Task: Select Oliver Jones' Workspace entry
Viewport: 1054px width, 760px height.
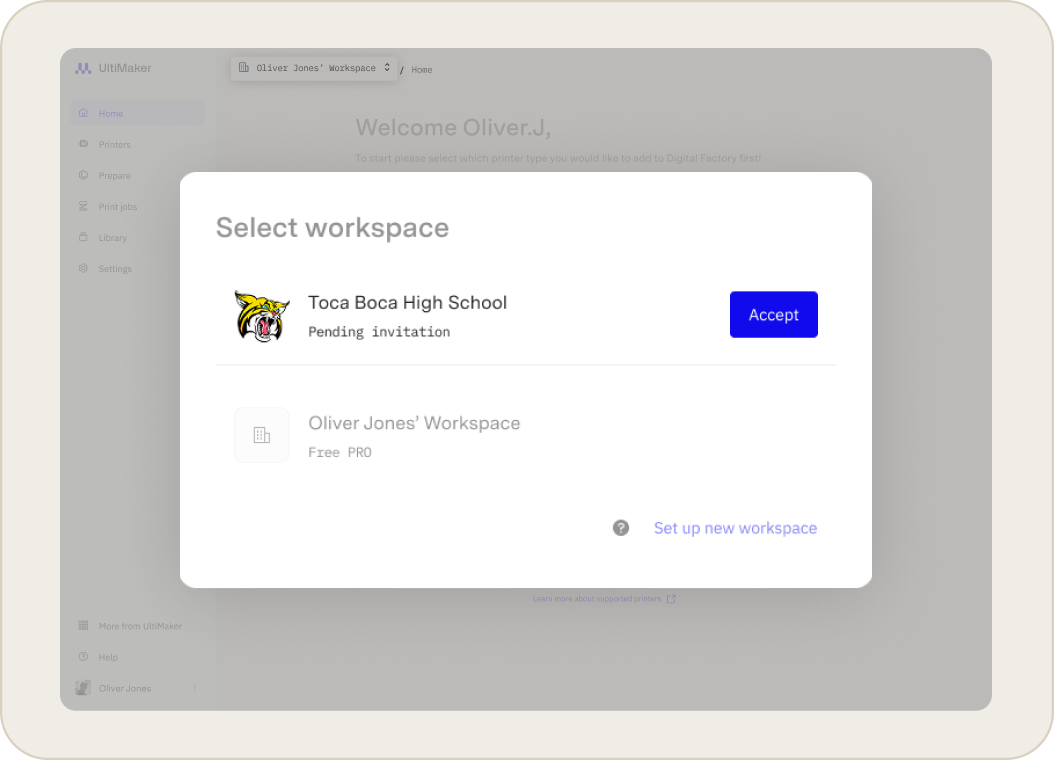Action: click(526, 435)
